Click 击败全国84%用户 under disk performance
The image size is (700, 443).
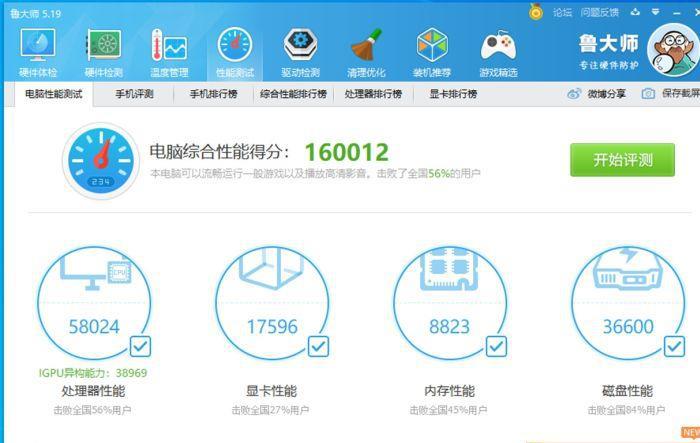coord(626,410)
